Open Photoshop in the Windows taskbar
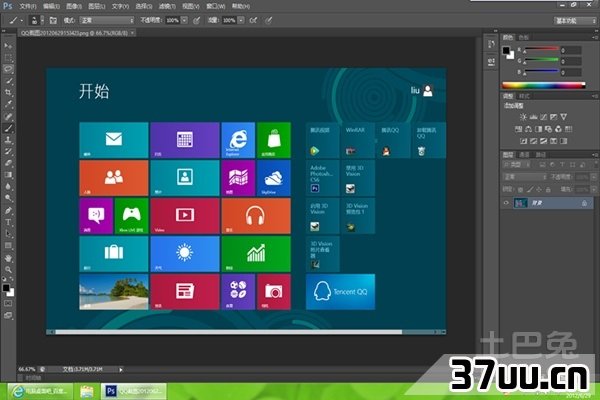Image resolution: width=600 pixels, height=400 pixels. point(134,391)
